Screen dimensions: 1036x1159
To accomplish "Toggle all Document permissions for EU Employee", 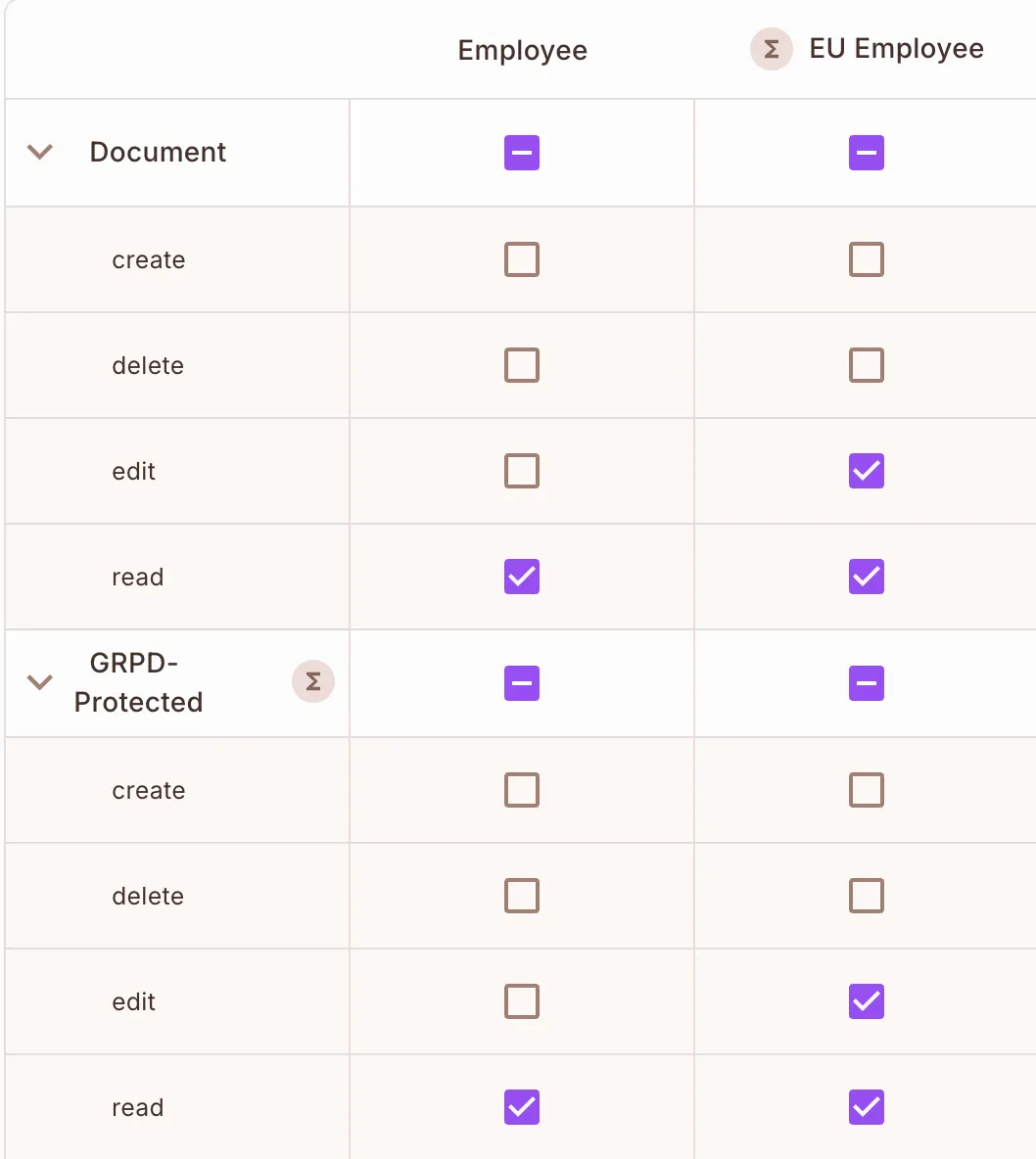I will (867, 153).
